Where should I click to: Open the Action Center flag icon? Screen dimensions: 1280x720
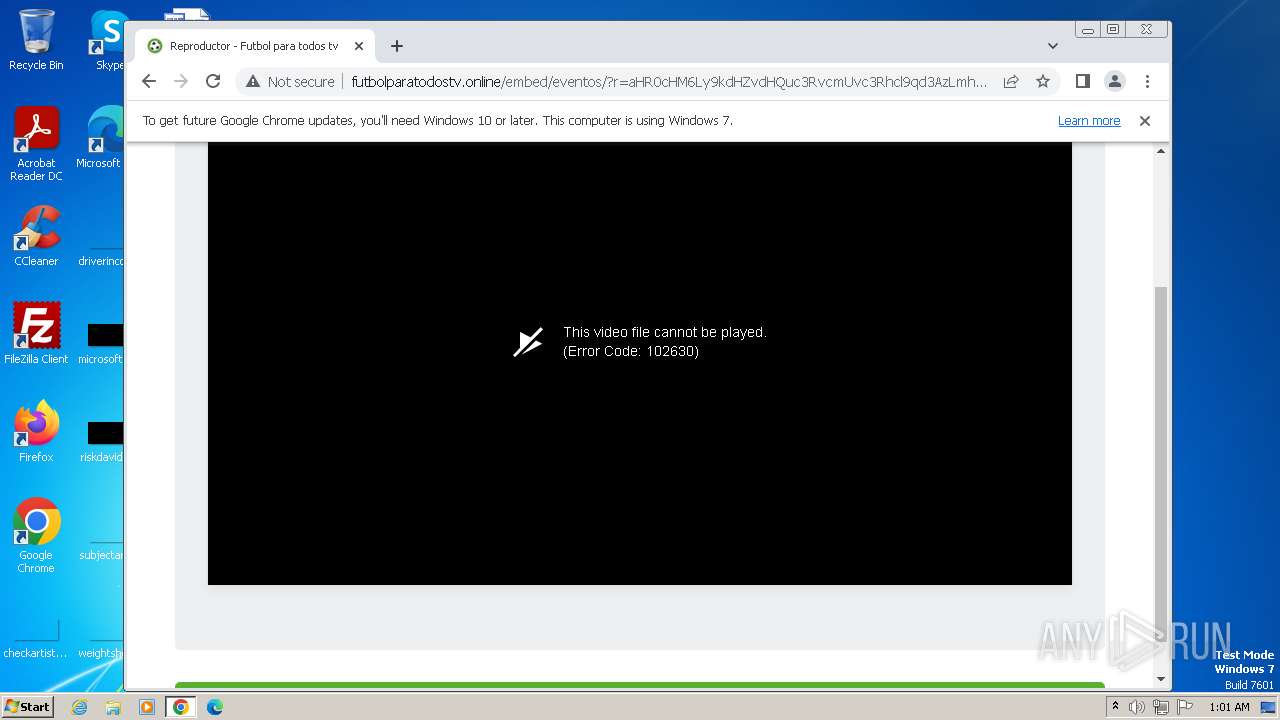coord(1185,707)
